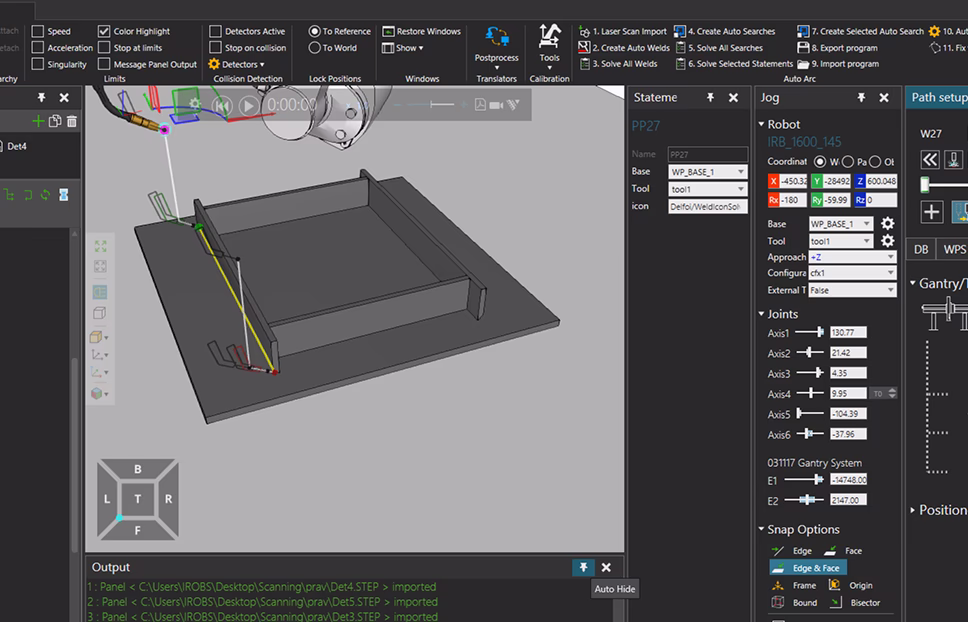
Task: Run 1. Laser Scan Import
Action: pyautogui.click(x=622, y=31)
